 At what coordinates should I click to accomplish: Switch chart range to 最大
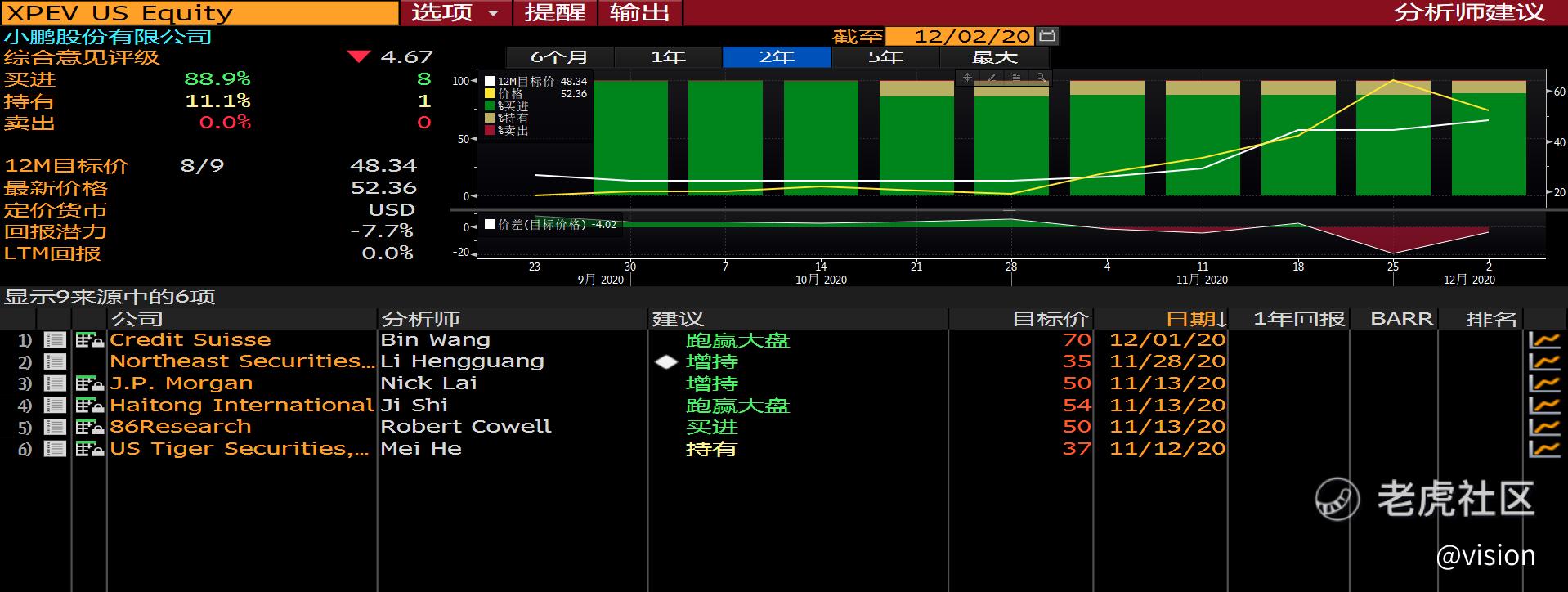(994, 57)
